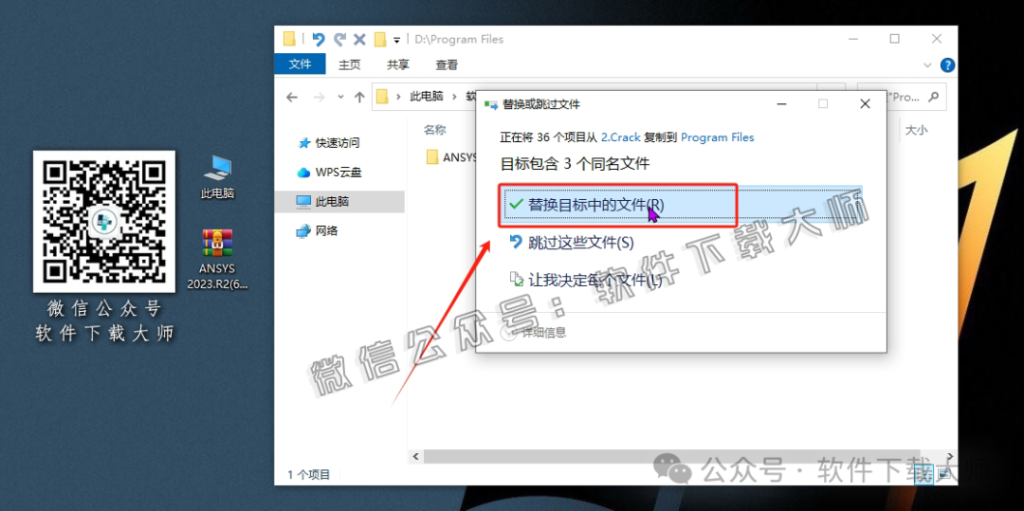
Task: Go forward in Explorer navigation
Action: (x=319, y=97)
